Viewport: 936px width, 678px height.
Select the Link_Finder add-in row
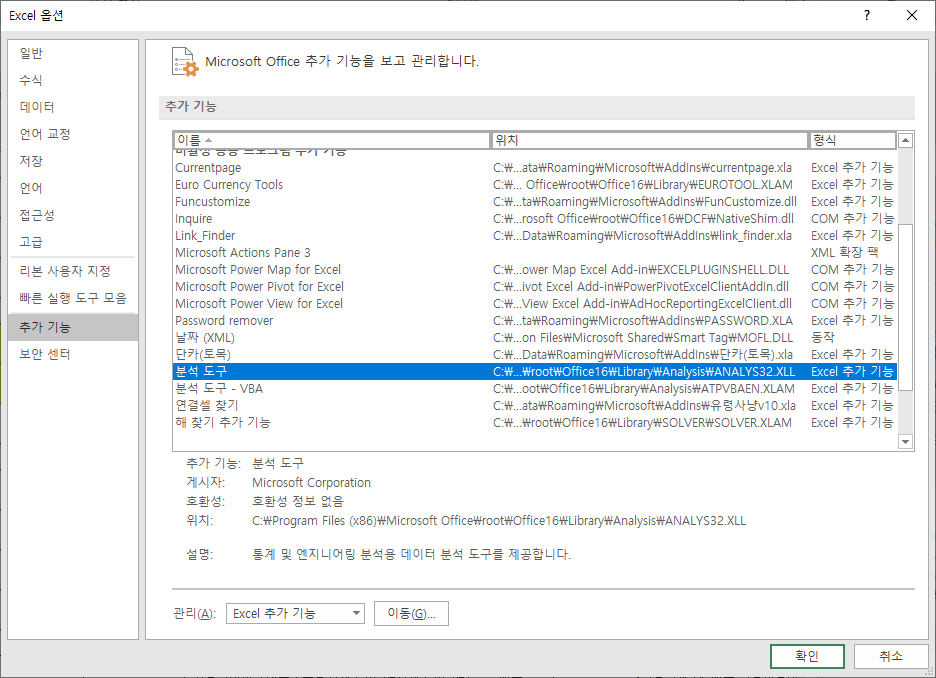click(534, 236)
